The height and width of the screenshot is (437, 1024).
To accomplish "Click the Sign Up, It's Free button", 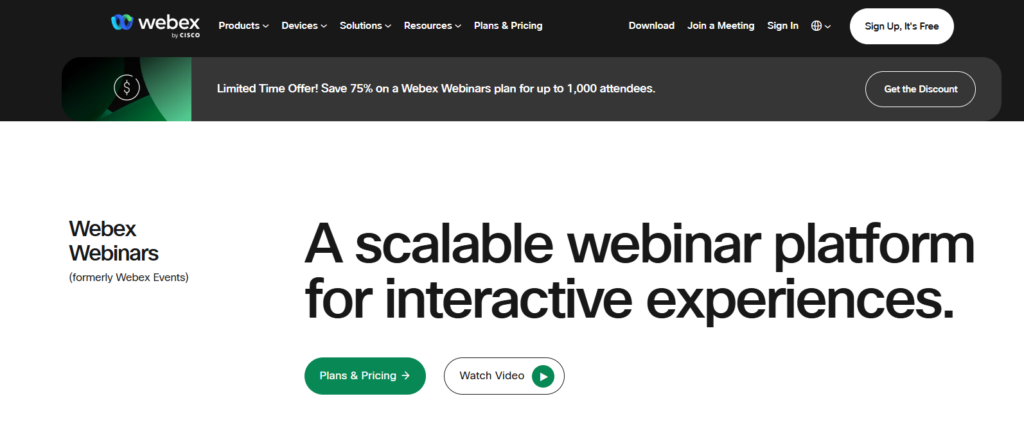I will click(x=901, y=26).
